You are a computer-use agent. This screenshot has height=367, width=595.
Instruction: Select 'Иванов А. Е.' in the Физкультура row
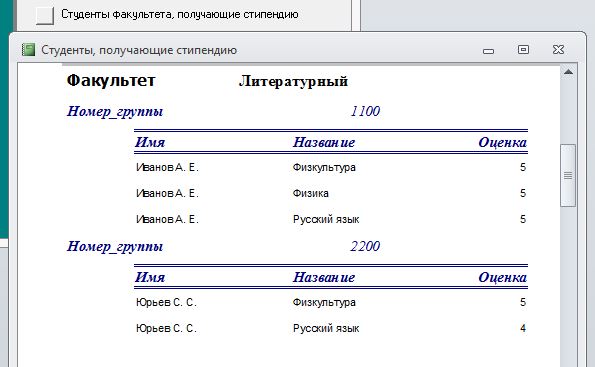pos(167,167)
